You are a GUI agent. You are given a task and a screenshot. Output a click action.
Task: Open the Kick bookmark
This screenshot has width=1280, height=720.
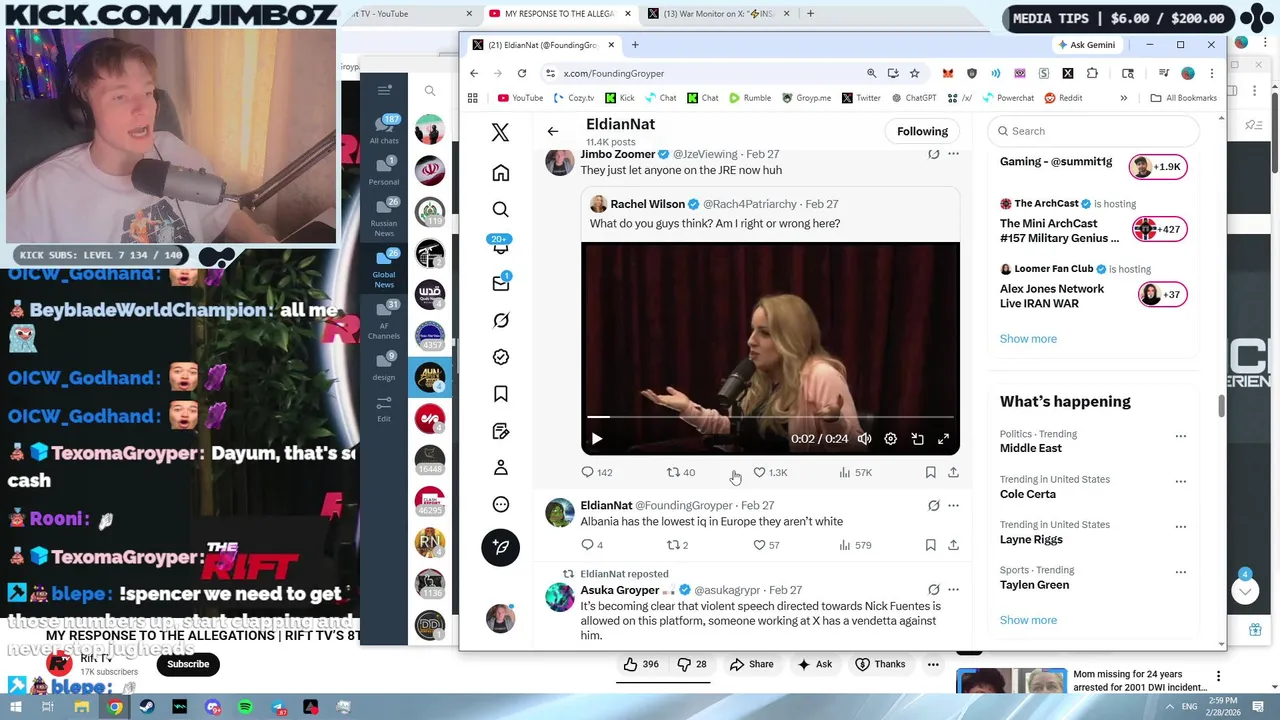(x=619, y=98)
